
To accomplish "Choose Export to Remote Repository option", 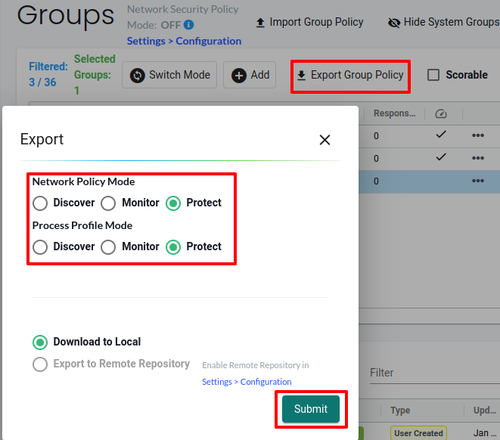I will click(x=40, y=364).
